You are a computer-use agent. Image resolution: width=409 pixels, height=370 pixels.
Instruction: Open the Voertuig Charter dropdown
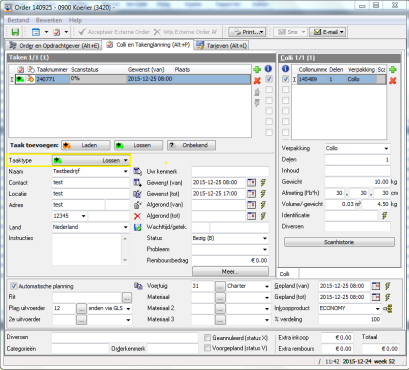click(x=267, y=286)
